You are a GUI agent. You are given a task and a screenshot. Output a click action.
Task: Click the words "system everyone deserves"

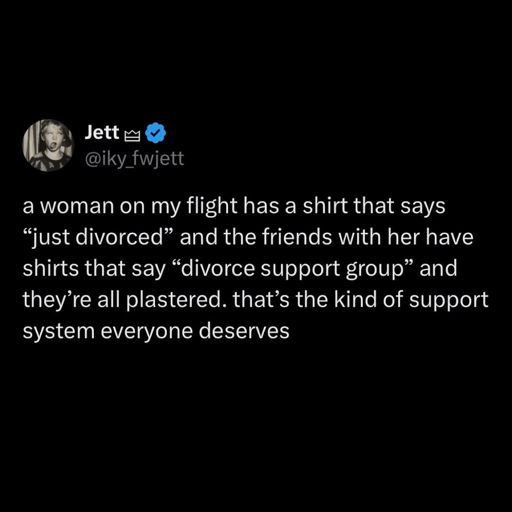click(x=156, y=332)
